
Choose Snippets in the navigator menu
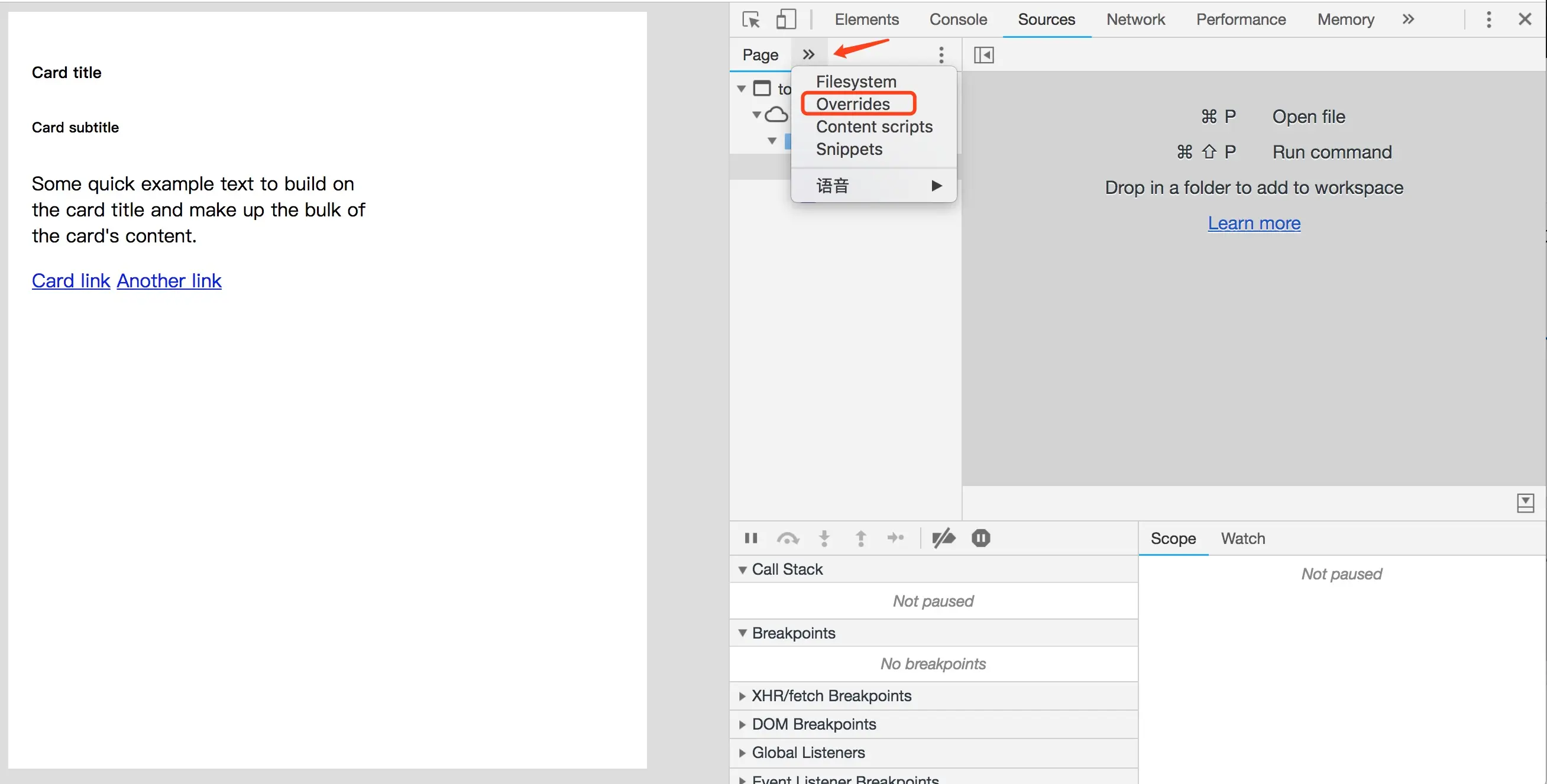[849, 149]
